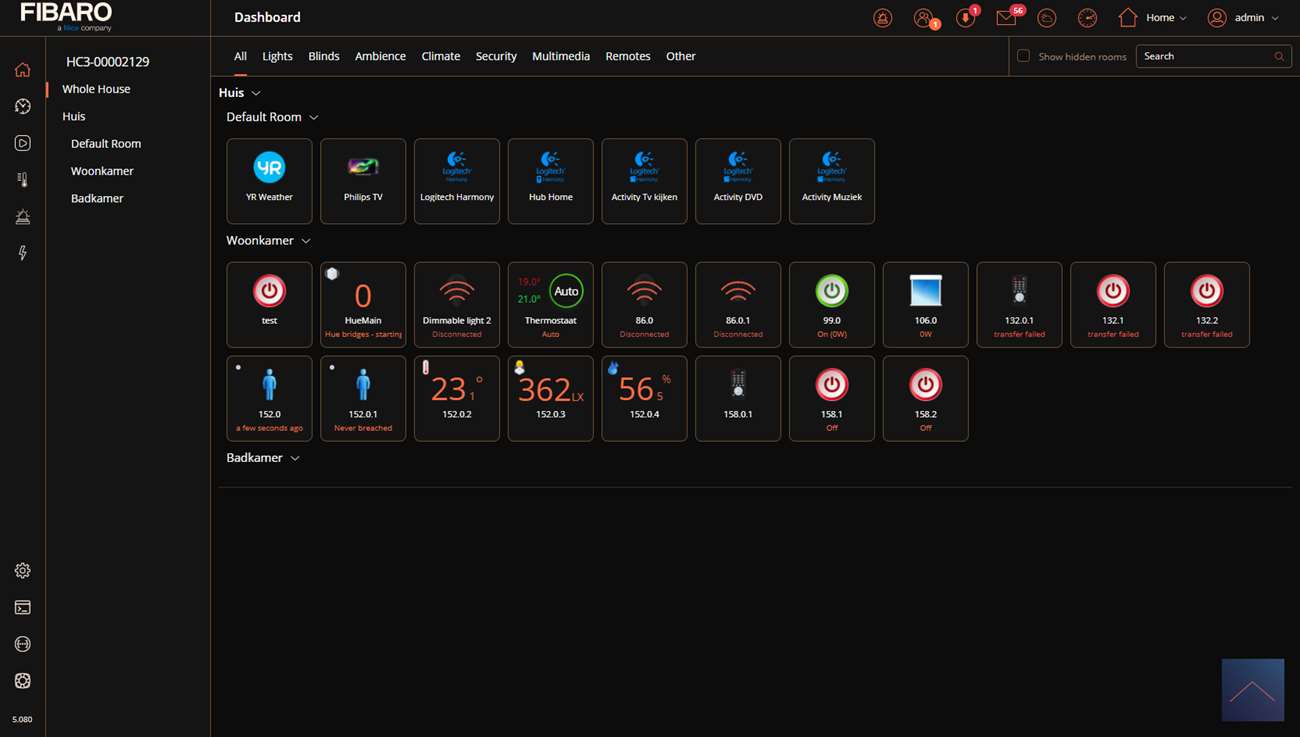Screen dimensions: 1300x737
Task: Open the scenes play icon in the sidebar
Action: (23, 143)
